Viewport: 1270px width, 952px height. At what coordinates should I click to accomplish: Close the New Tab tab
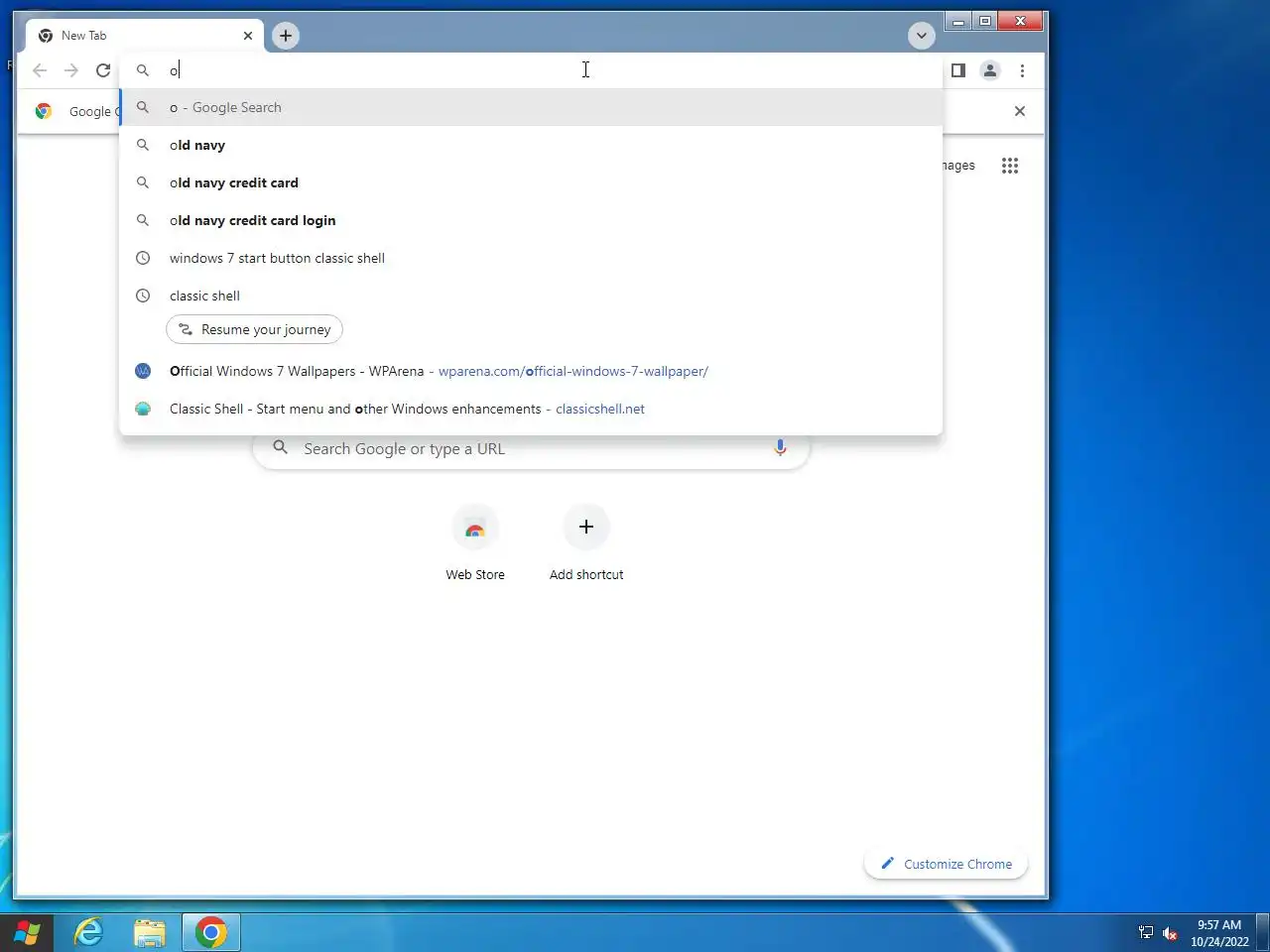point(248,36)
